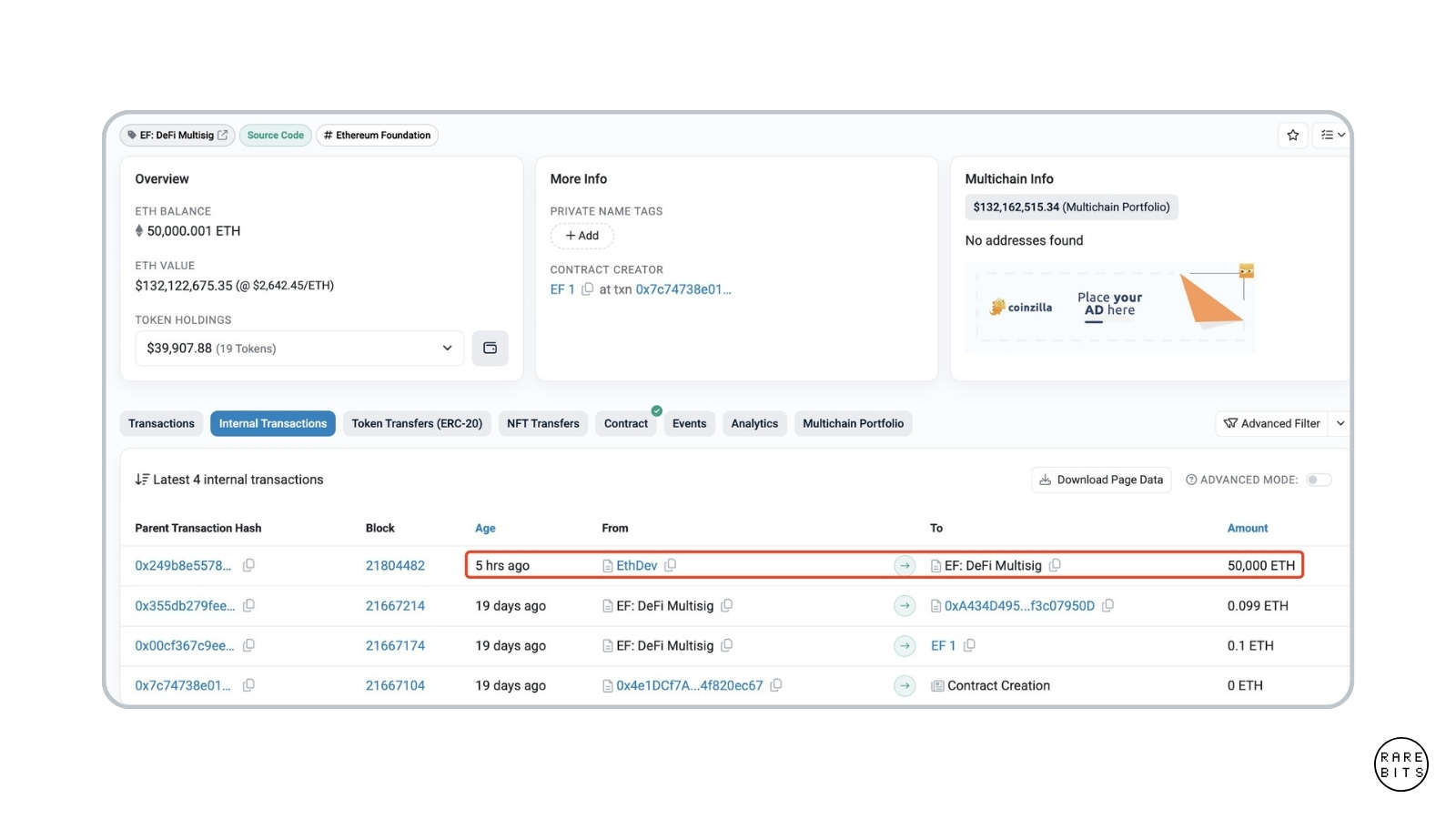Open Token Transfers (ERC-20) tab

tap(417, 424)
